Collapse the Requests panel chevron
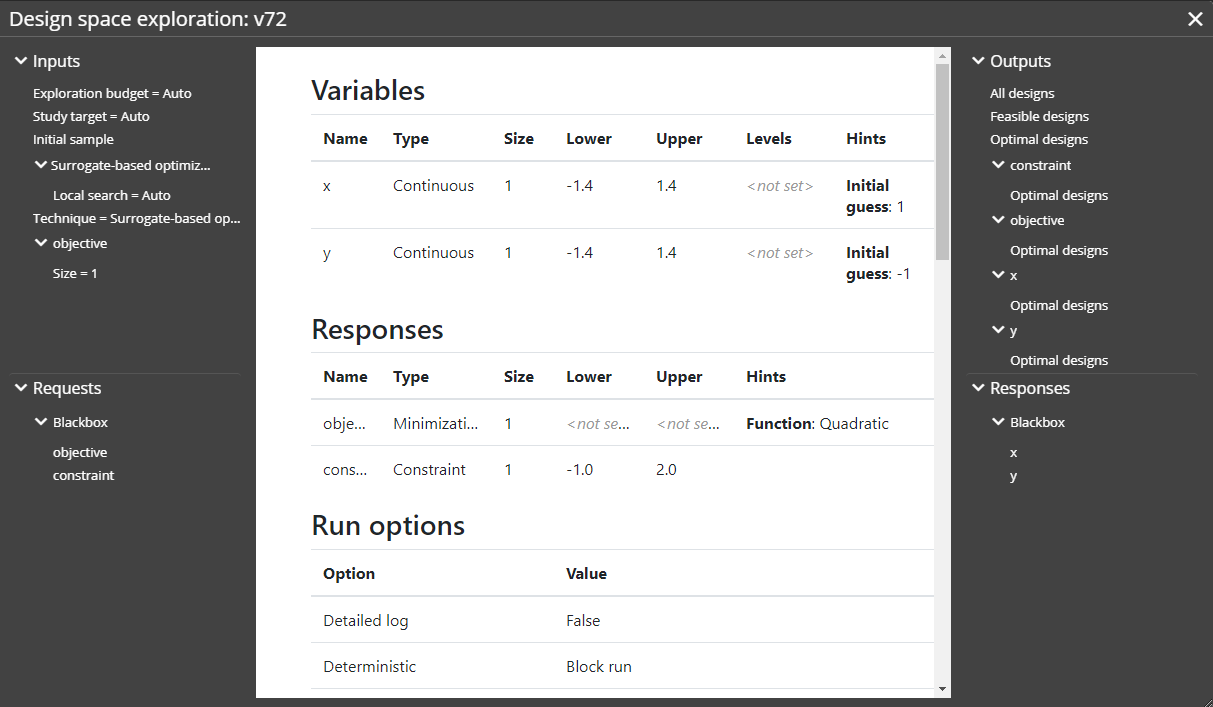The height and width of the screenshot is (707, 1213). point(20,388)
